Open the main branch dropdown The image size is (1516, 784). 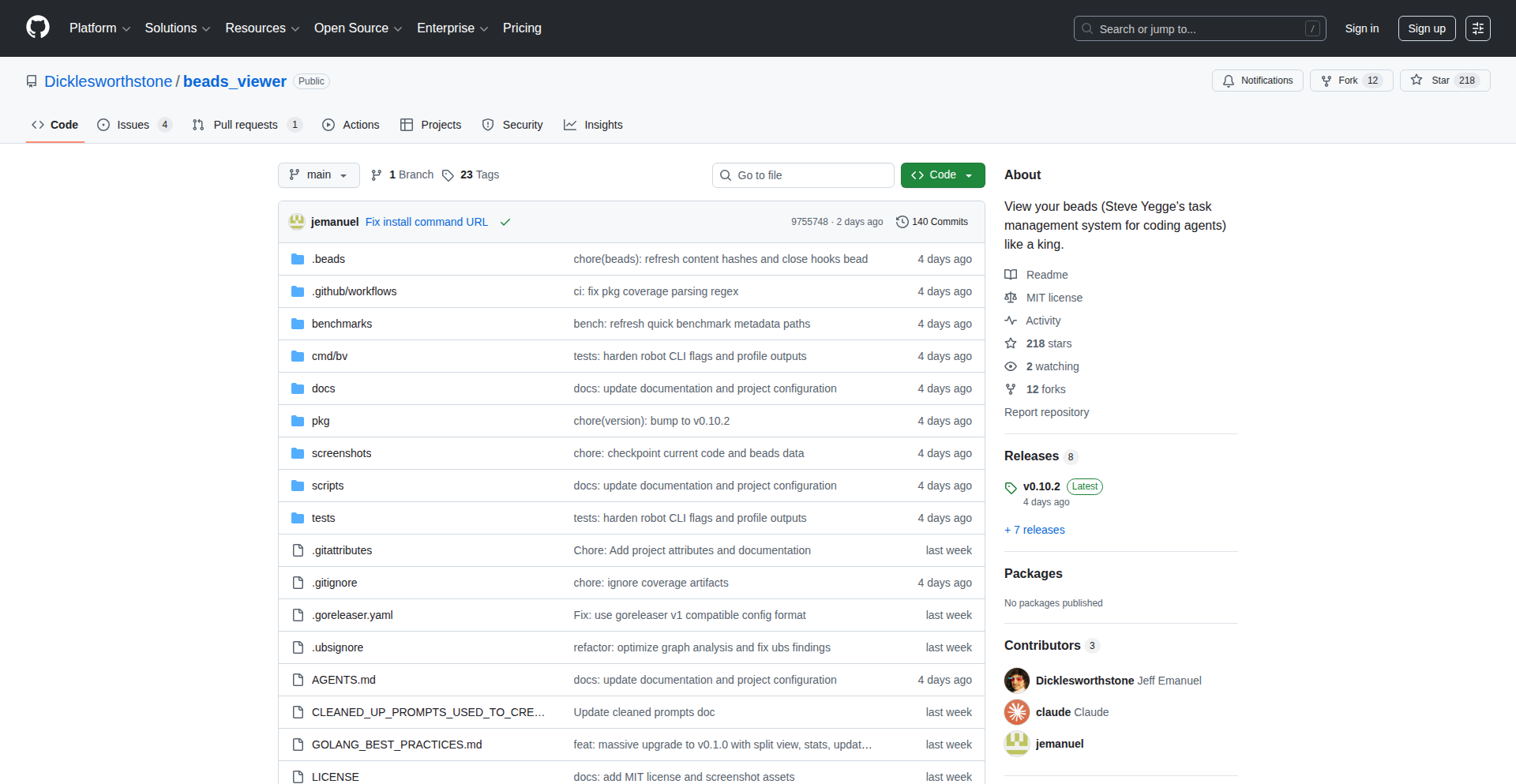click(x=318, y=175)
